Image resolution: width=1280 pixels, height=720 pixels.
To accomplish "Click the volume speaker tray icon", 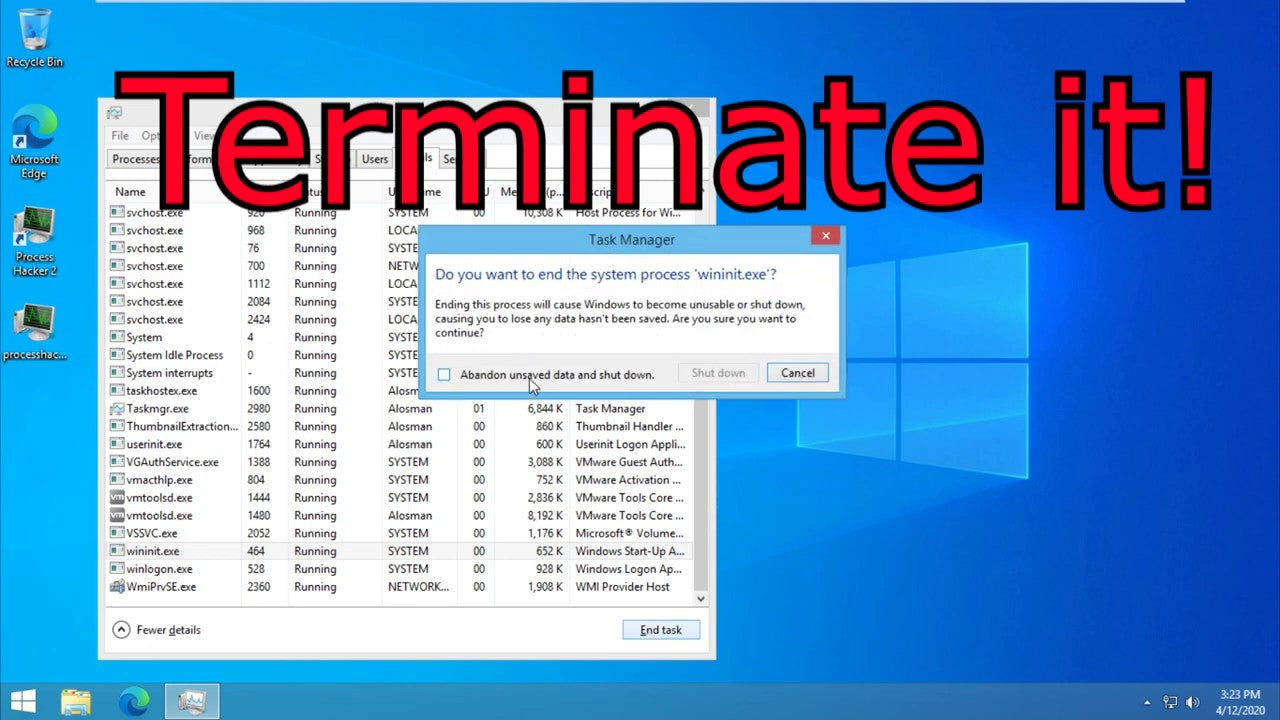I will click(1192, 702).
